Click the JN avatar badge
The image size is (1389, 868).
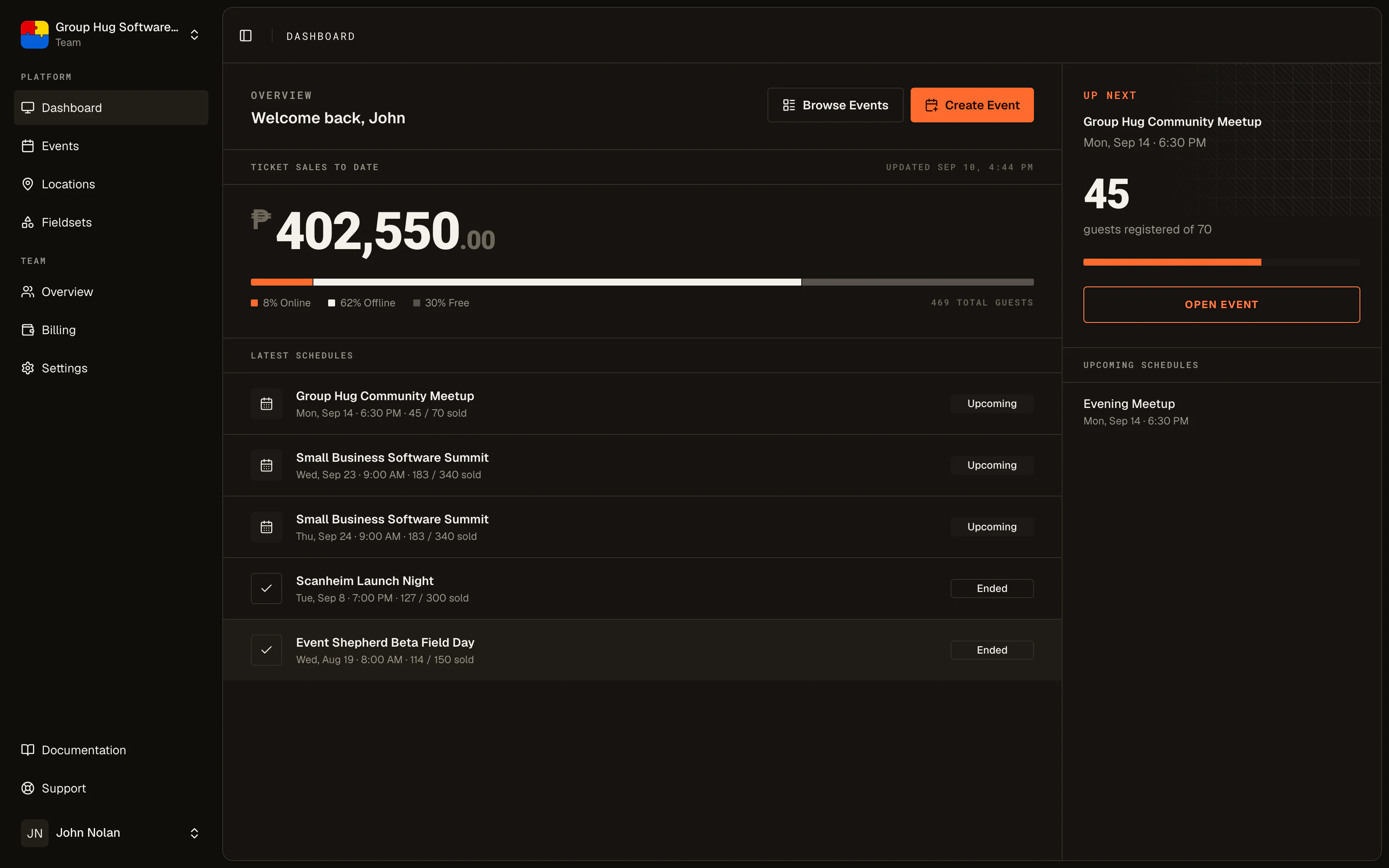[34, 833]
